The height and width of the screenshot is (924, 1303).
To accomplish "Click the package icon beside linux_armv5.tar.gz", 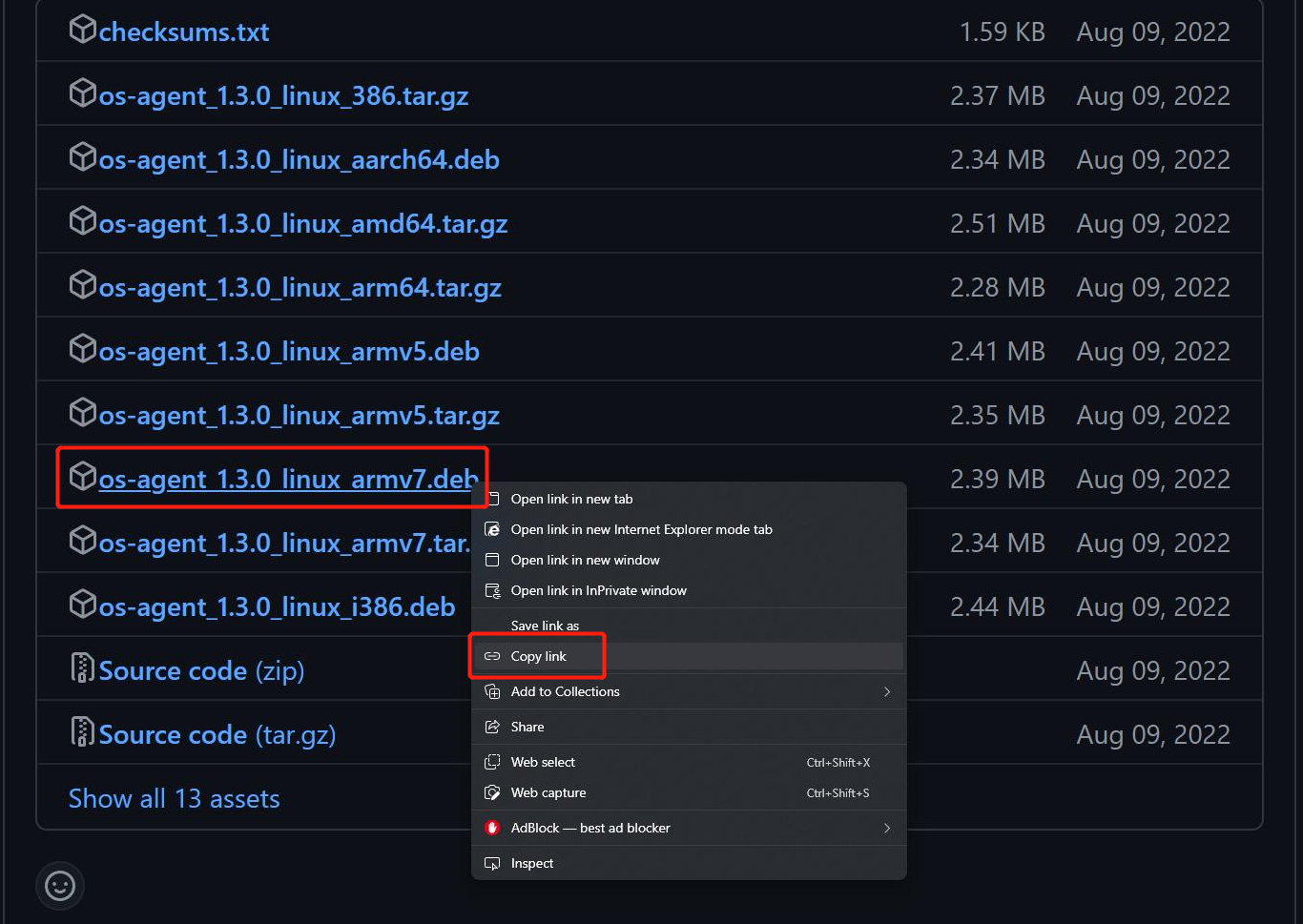I will (x=83, y=413).
